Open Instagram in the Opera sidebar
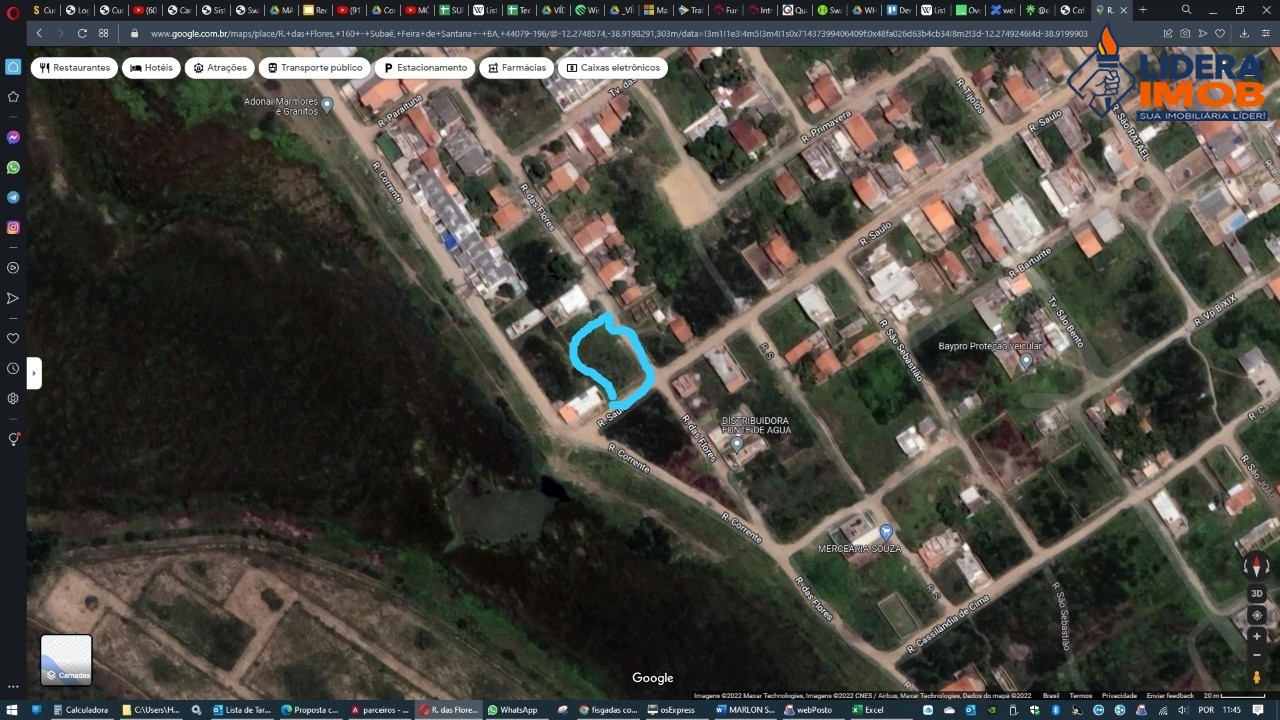The height and width of the screenshot is (720, 1280). 13,227
